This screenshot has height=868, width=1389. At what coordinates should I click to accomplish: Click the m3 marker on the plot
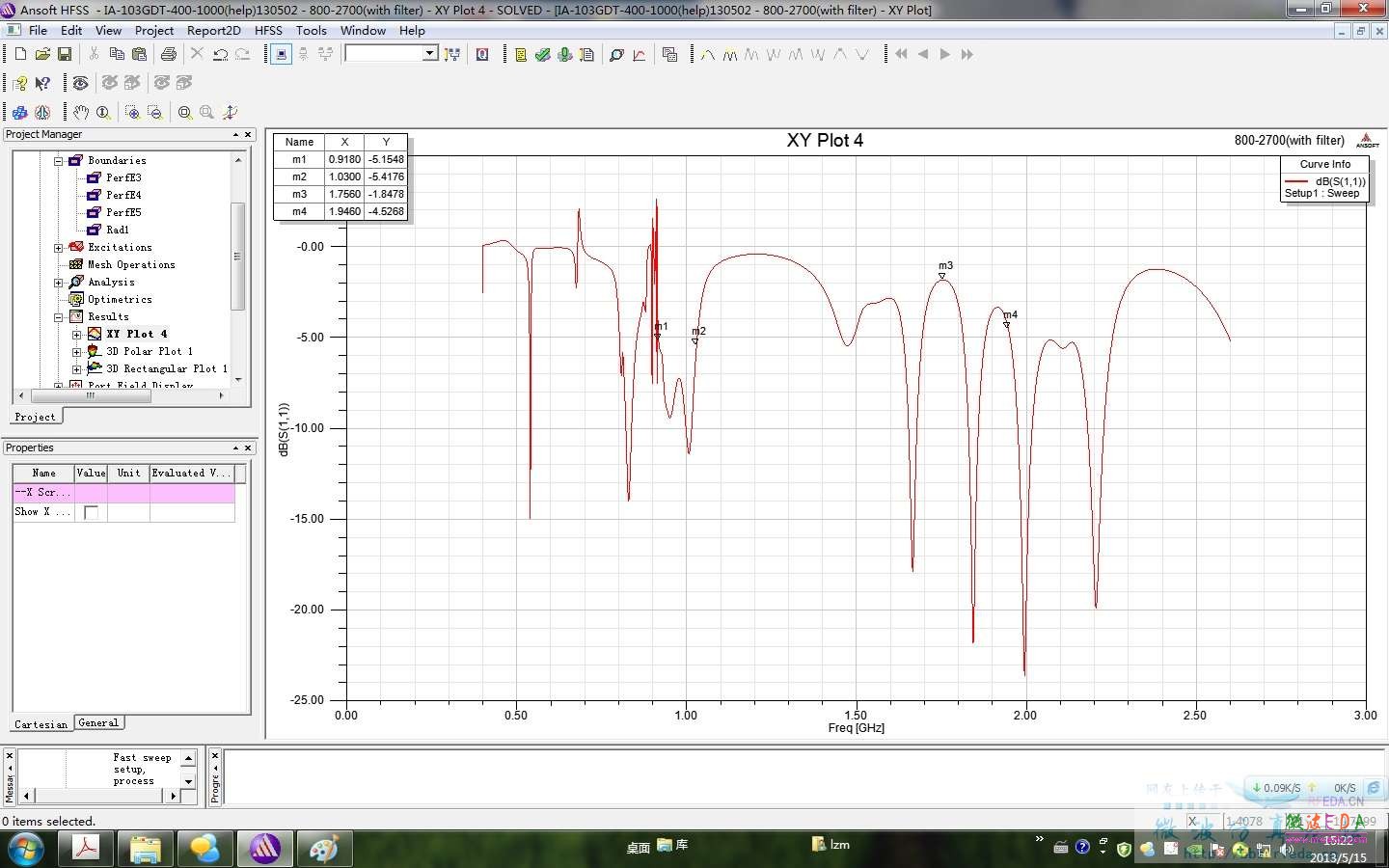tap(942, 277)
